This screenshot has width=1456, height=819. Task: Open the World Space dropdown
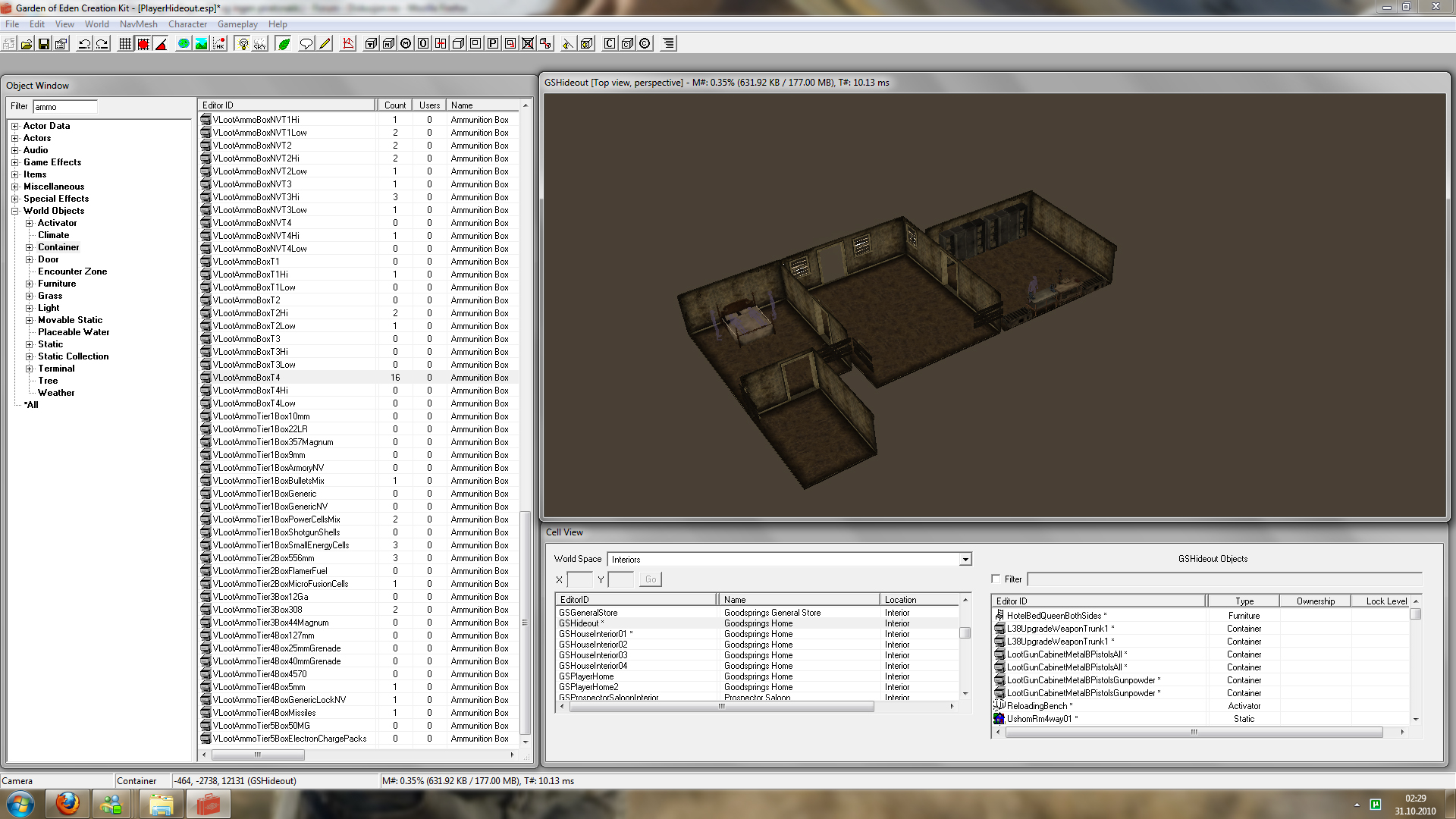(965, 560)
